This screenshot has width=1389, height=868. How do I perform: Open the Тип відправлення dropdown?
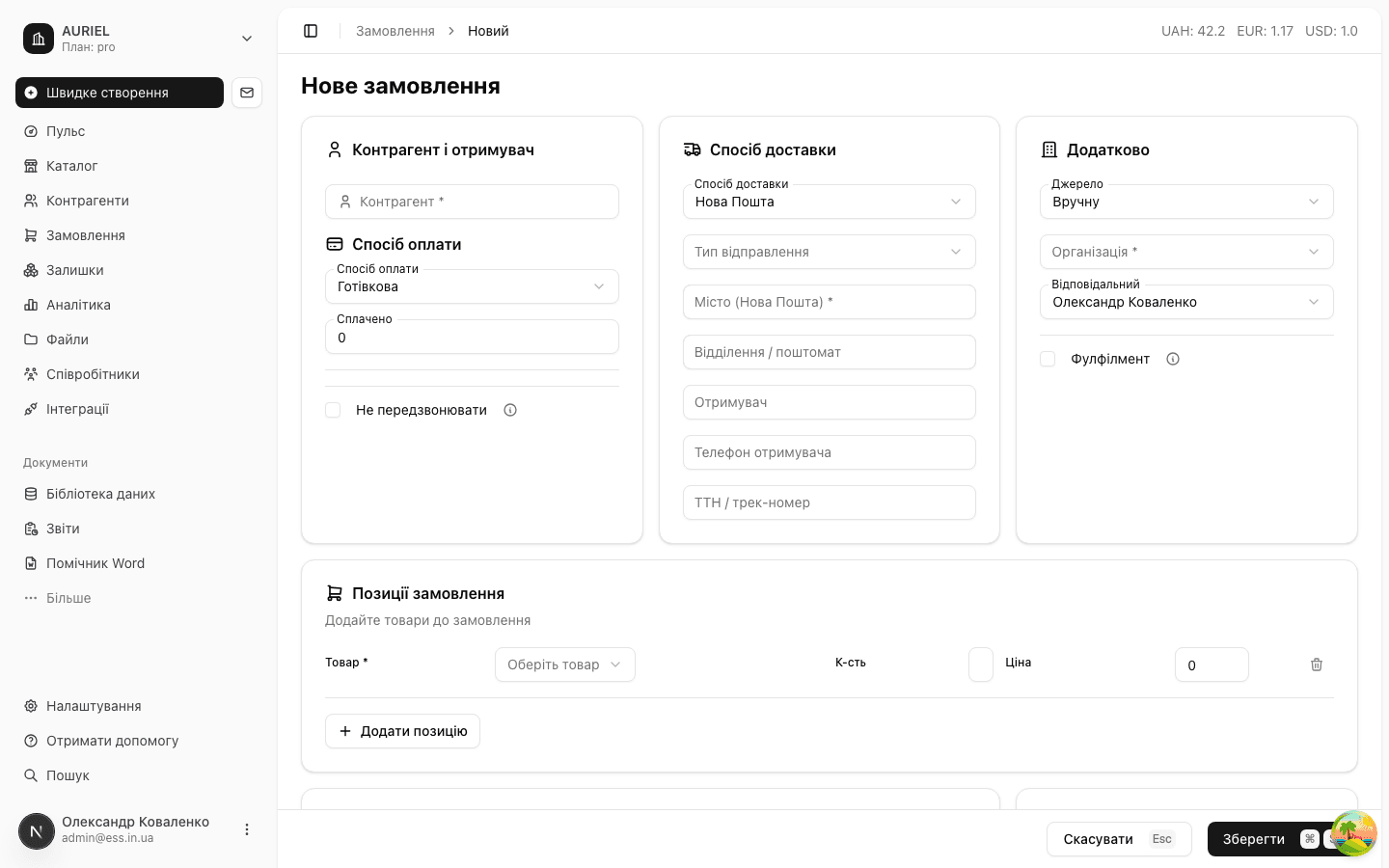830,252
